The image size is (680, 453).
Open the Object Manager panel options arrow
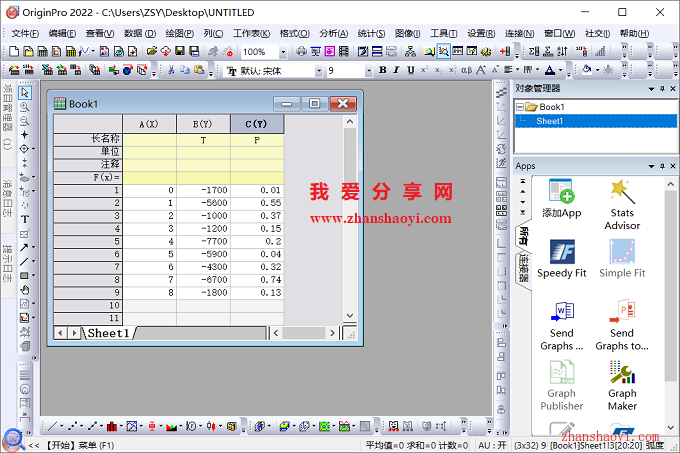651,89
